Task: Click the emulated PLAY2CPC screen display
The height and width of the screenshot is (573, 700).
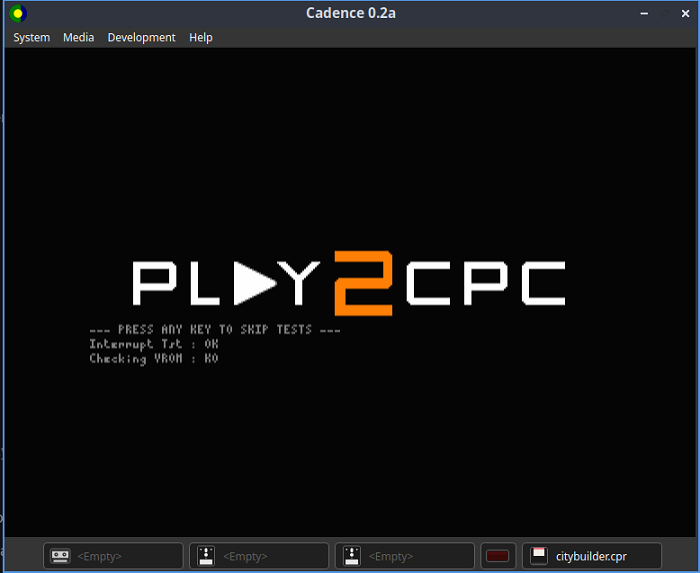Action: pyautogui.click(x=350, y=292)
